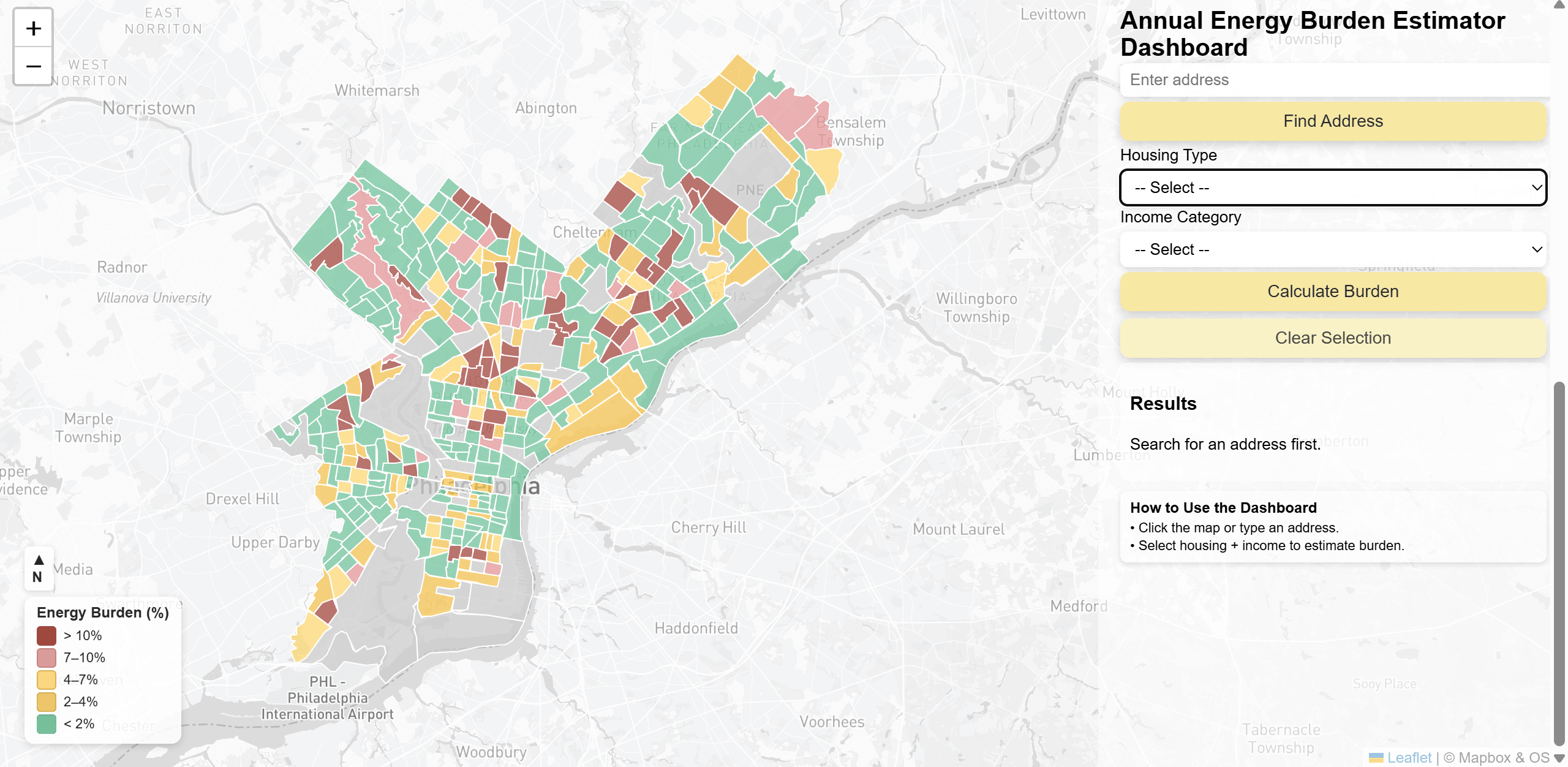Click the map zoom in plus button

pyautogui.click(x=34, y=28)
